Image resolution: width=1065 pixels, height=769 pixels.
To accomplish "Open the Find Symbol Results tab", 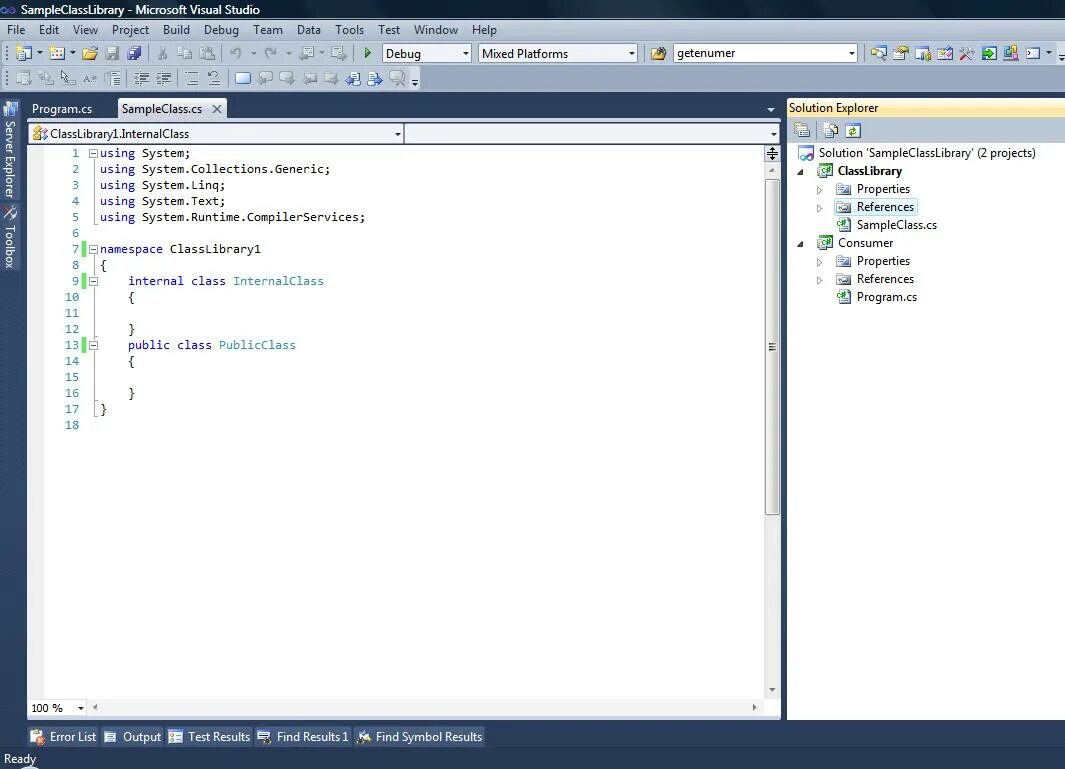I will [x=419, y=736].
